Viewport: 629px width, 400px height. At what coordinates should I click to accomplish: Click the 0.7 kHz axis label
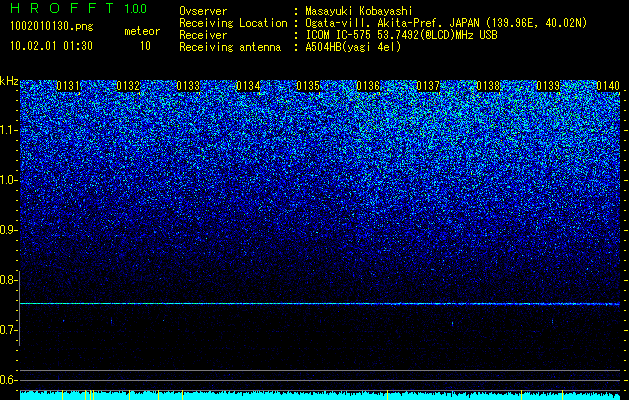coord(7,330)
